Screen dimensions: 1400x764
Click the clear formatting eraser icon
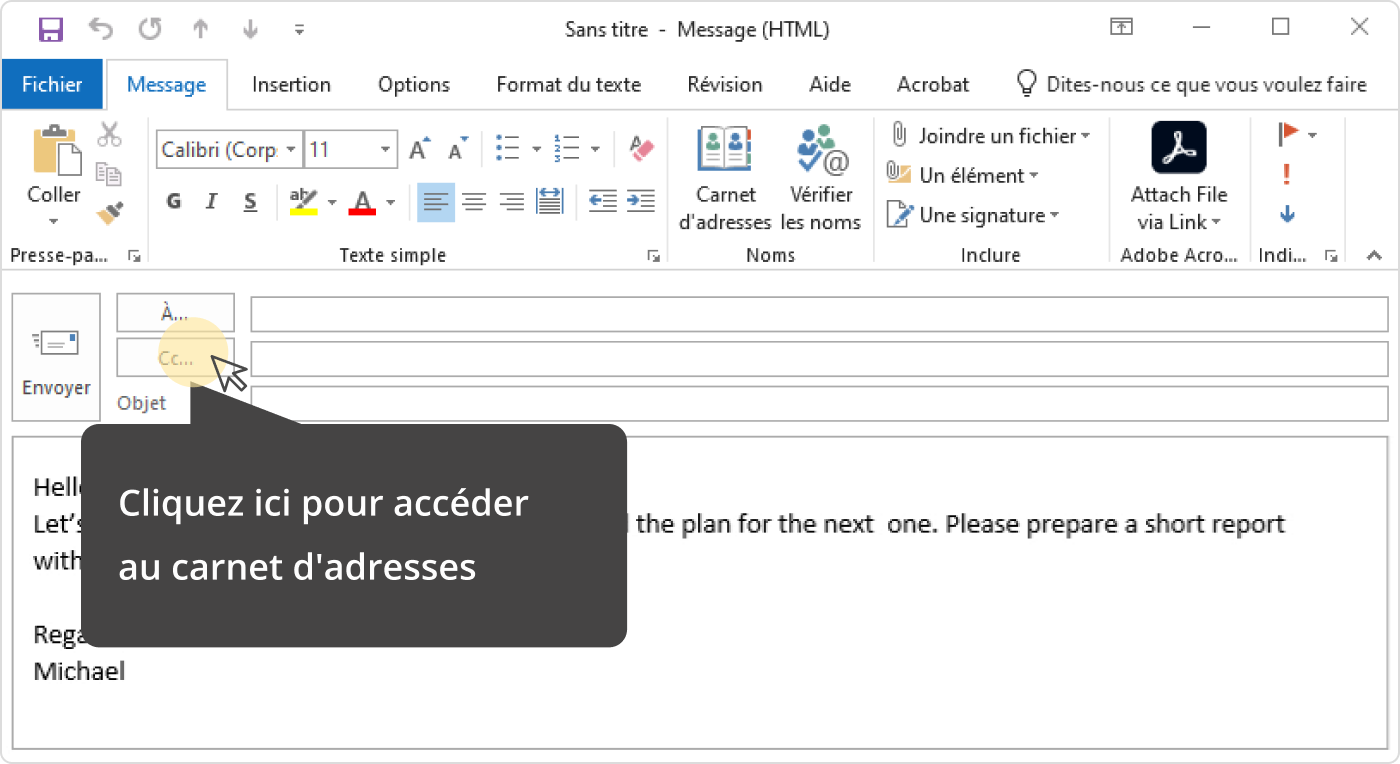pos(641,150)
